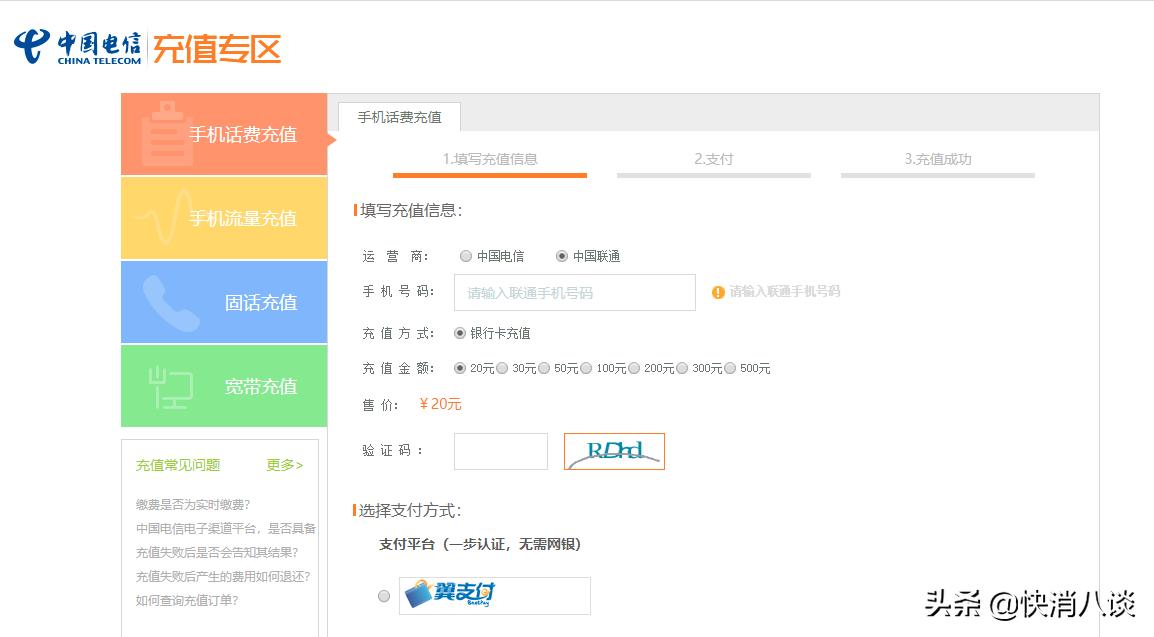Open FAQ 如何查询充值订单?
Viewport: 1154px width, 637px height.
[x=187, y=600]
